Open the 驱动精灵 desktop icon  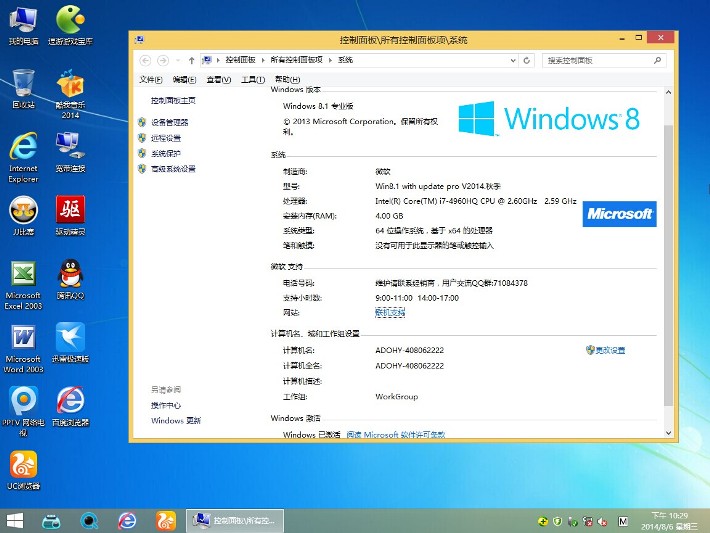click(70, 216)
